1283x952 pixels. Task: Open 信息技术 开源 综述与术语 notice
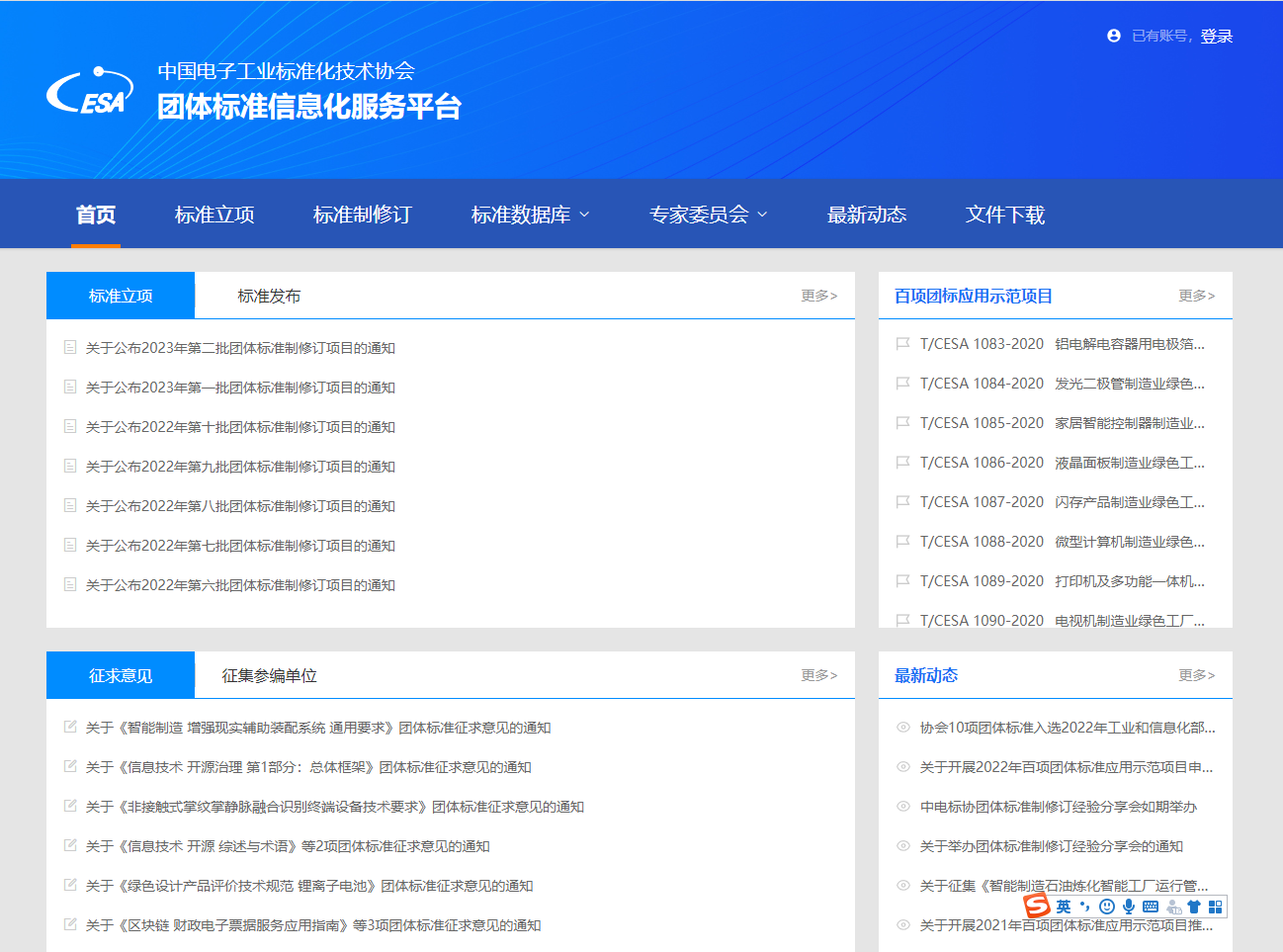pyautogui.click(x=288, y=846)
